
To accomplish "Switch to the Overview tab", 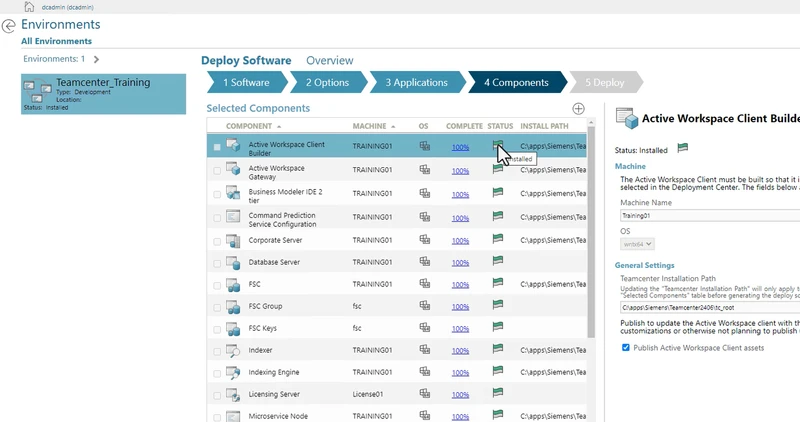I will [x=330, y=60].
